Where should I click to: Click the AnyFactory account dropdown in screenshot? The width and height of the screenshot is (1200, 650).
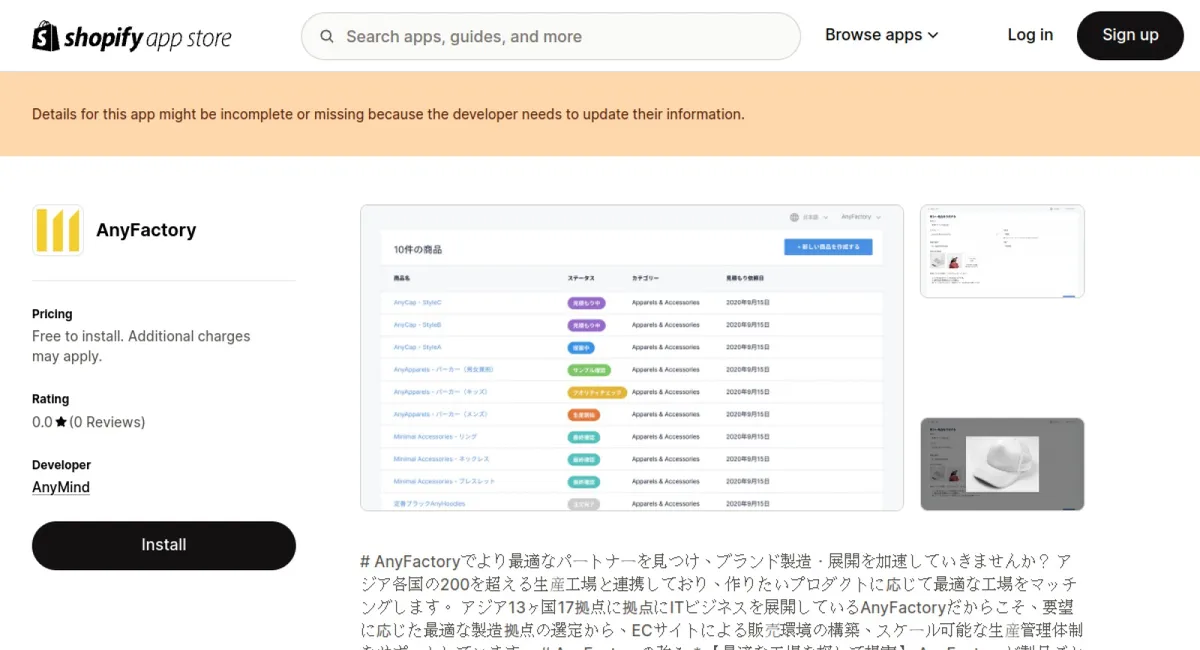(x=860, y=217)
